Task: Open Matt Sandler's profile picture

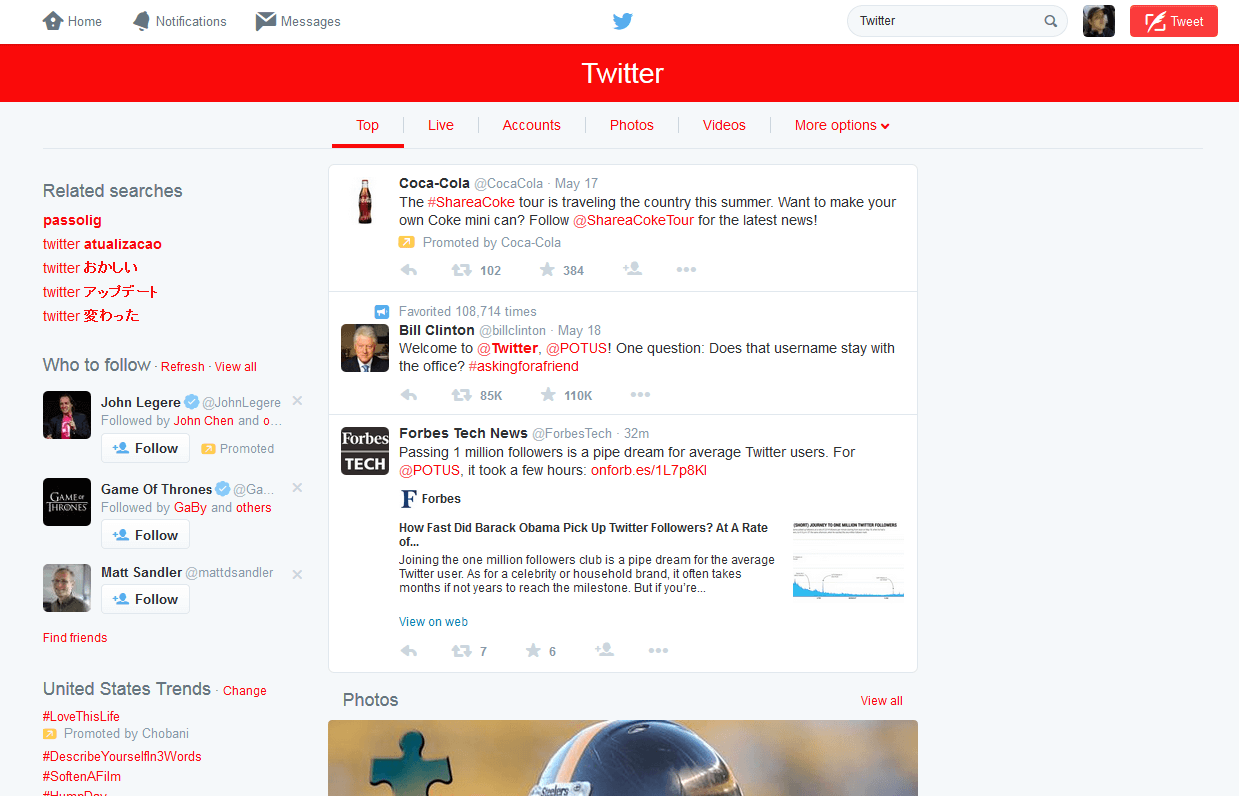Action: click(x=67, y=588)
